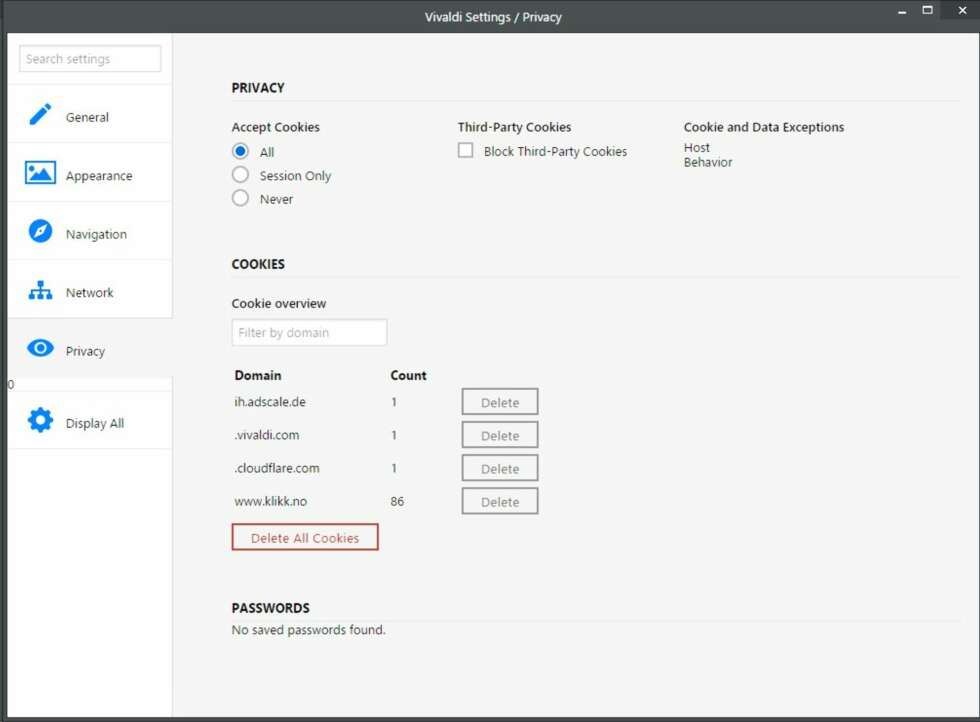Click the Domain column header
The width and height of the screenshot is (980, 722).
tap(258, 376)
